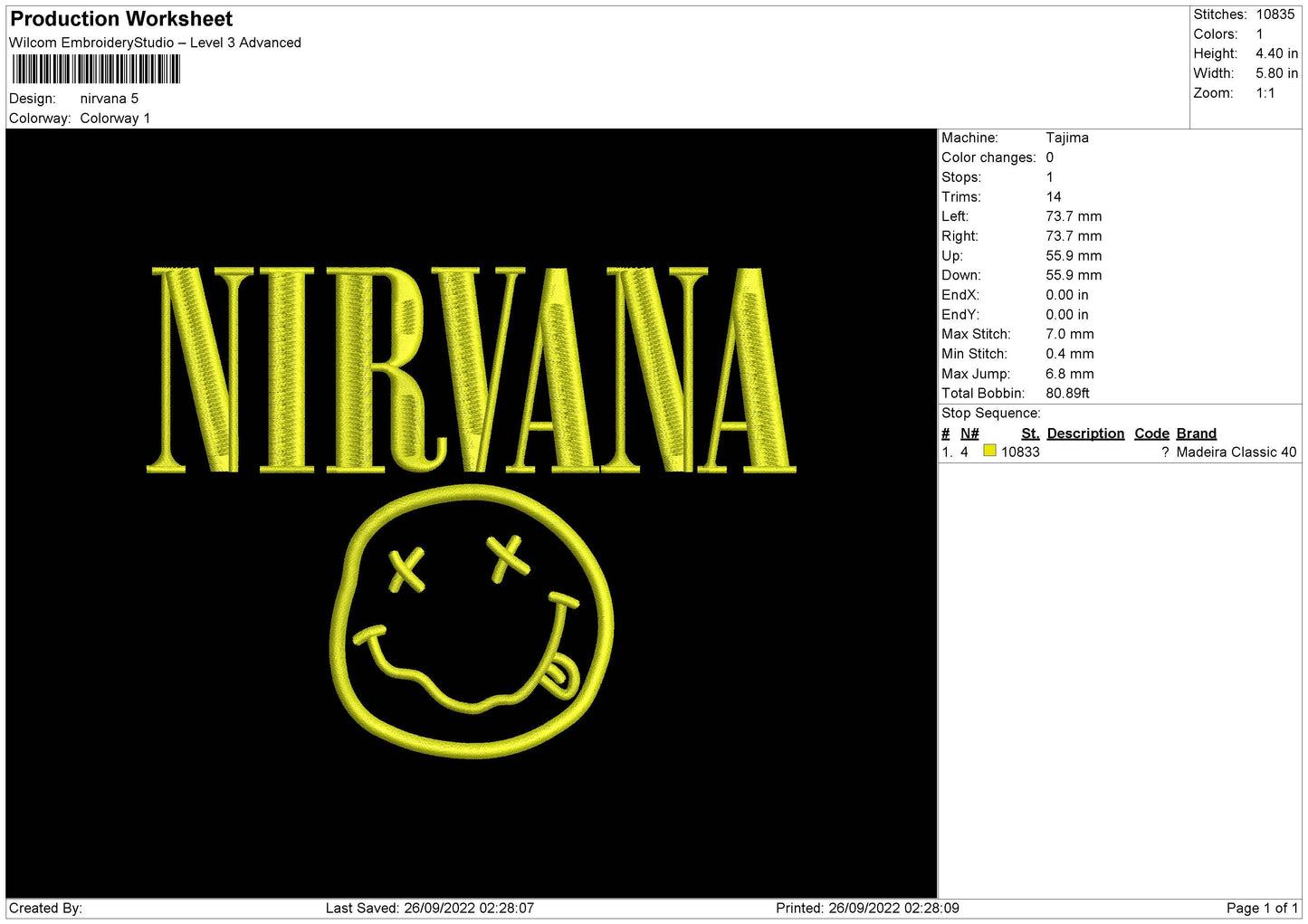1308x924 pixels.
Task: Click the stitches count 10835
Action: [1275, 14]
